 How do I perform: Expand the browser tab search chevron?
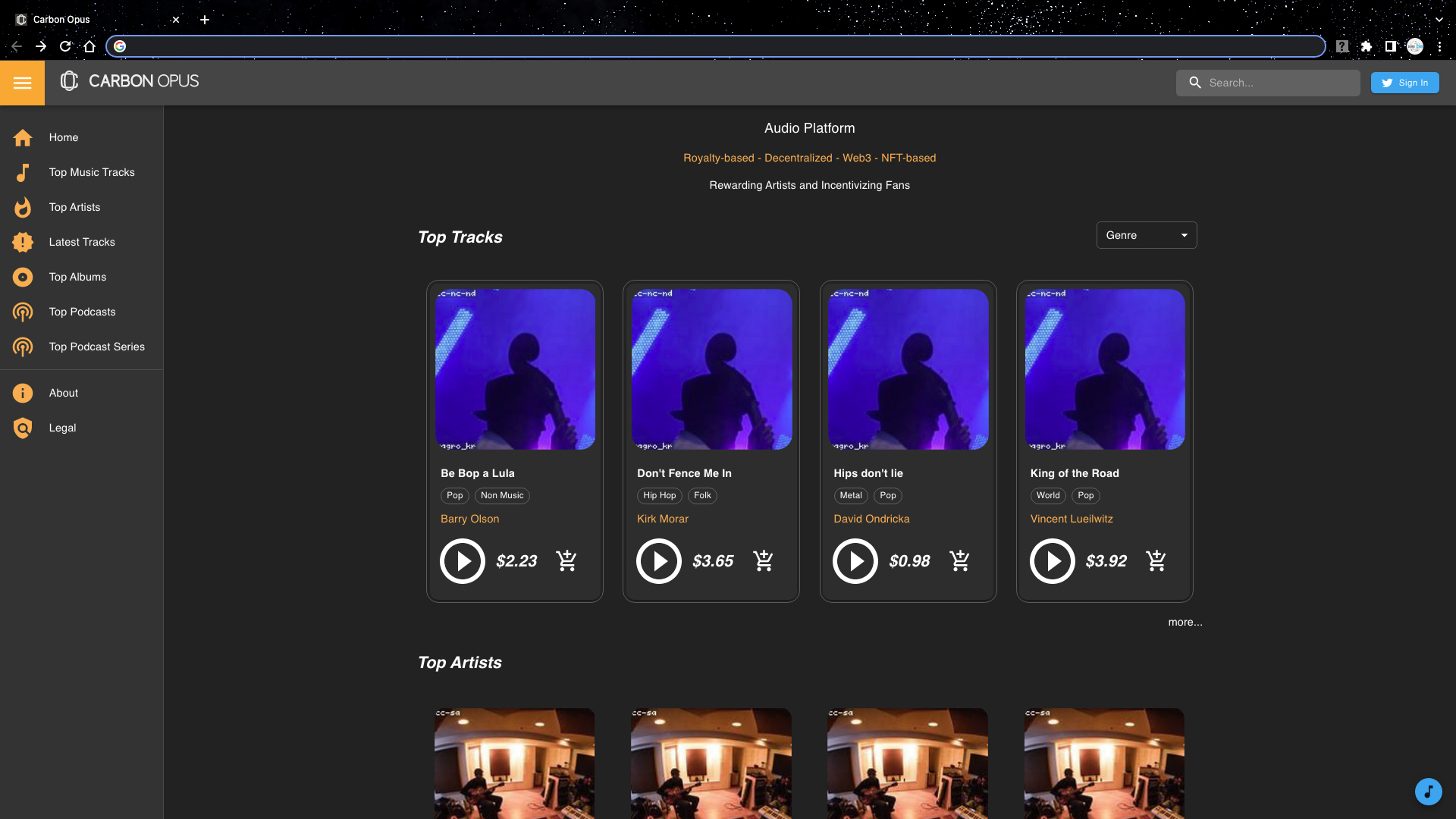pyautogui.click(x=1439, y=20)
